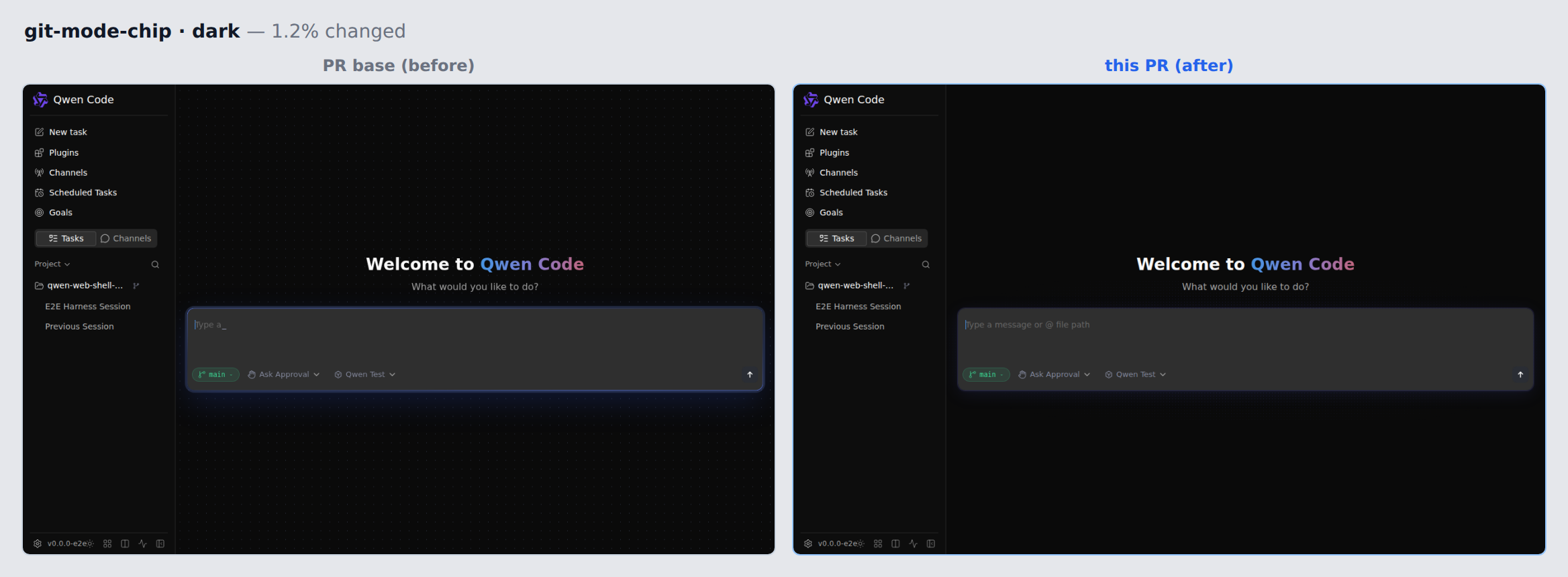The width and height of the screenshot is (1568, 577).
Task: Open Plugins in the after panel sidebar
Action: pos(827,152)
